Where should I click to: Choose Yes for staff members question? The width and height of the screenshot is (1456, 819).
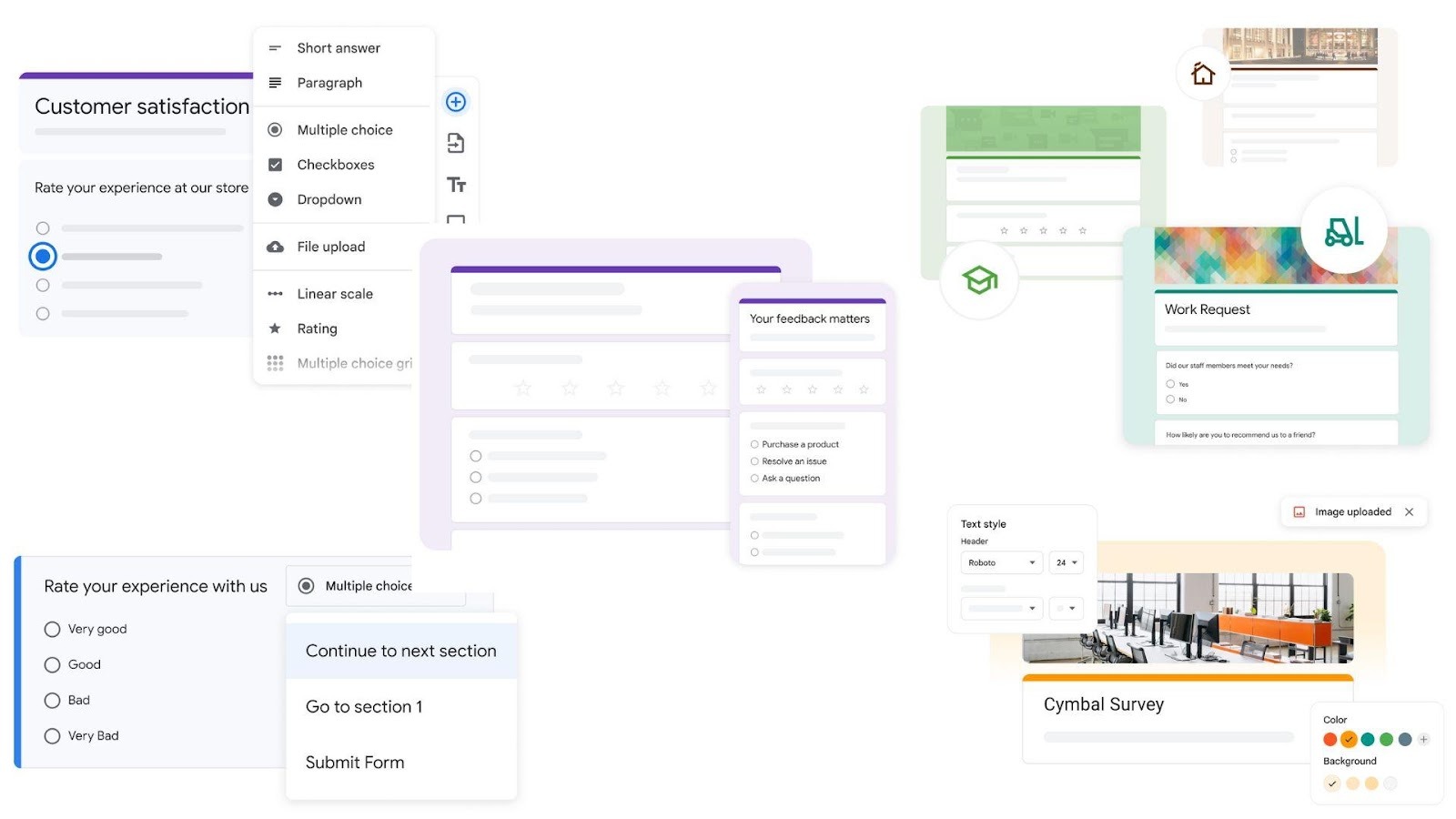(x=1170, y=383)
